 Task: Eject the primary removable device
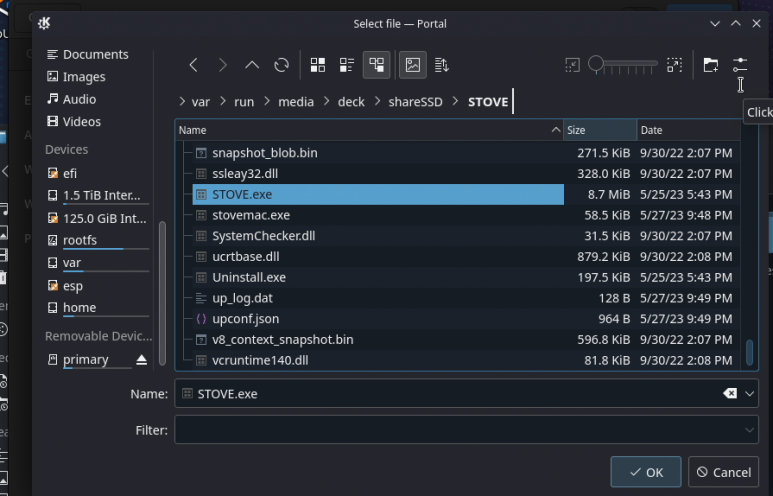(141, 359)
